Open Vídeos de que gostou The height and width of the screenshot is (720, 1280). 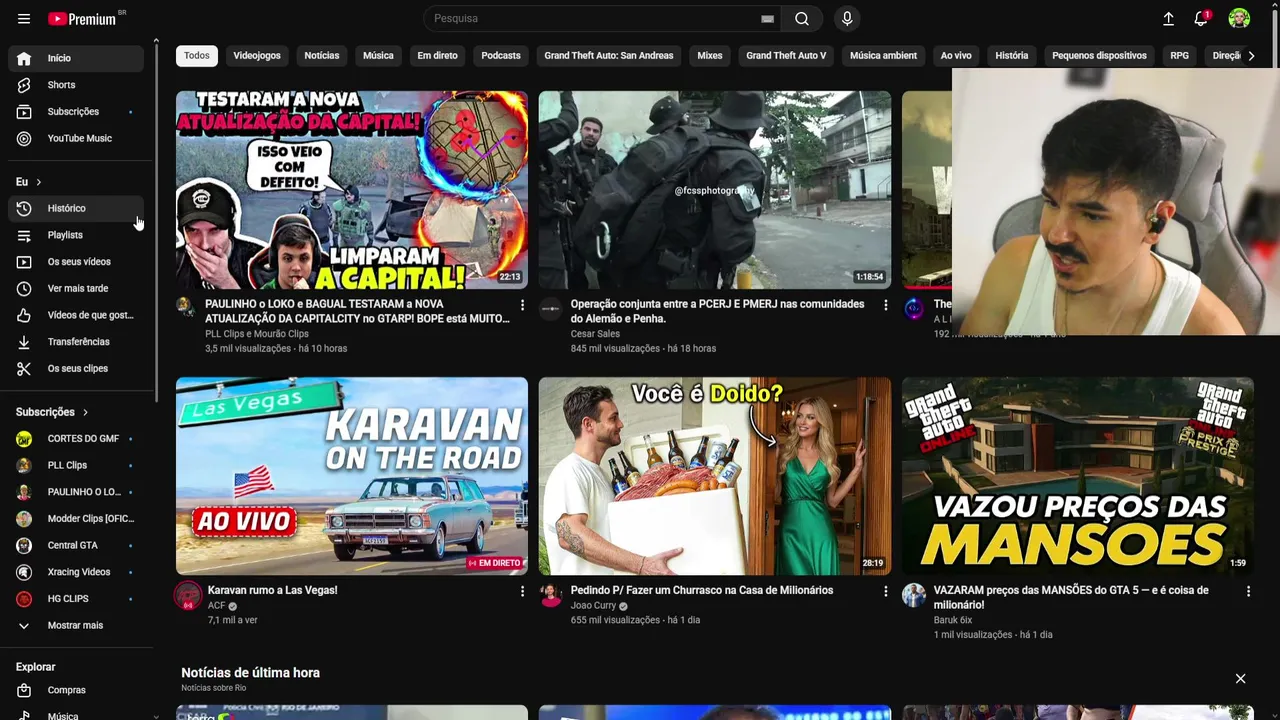click(x=76, y=315)
